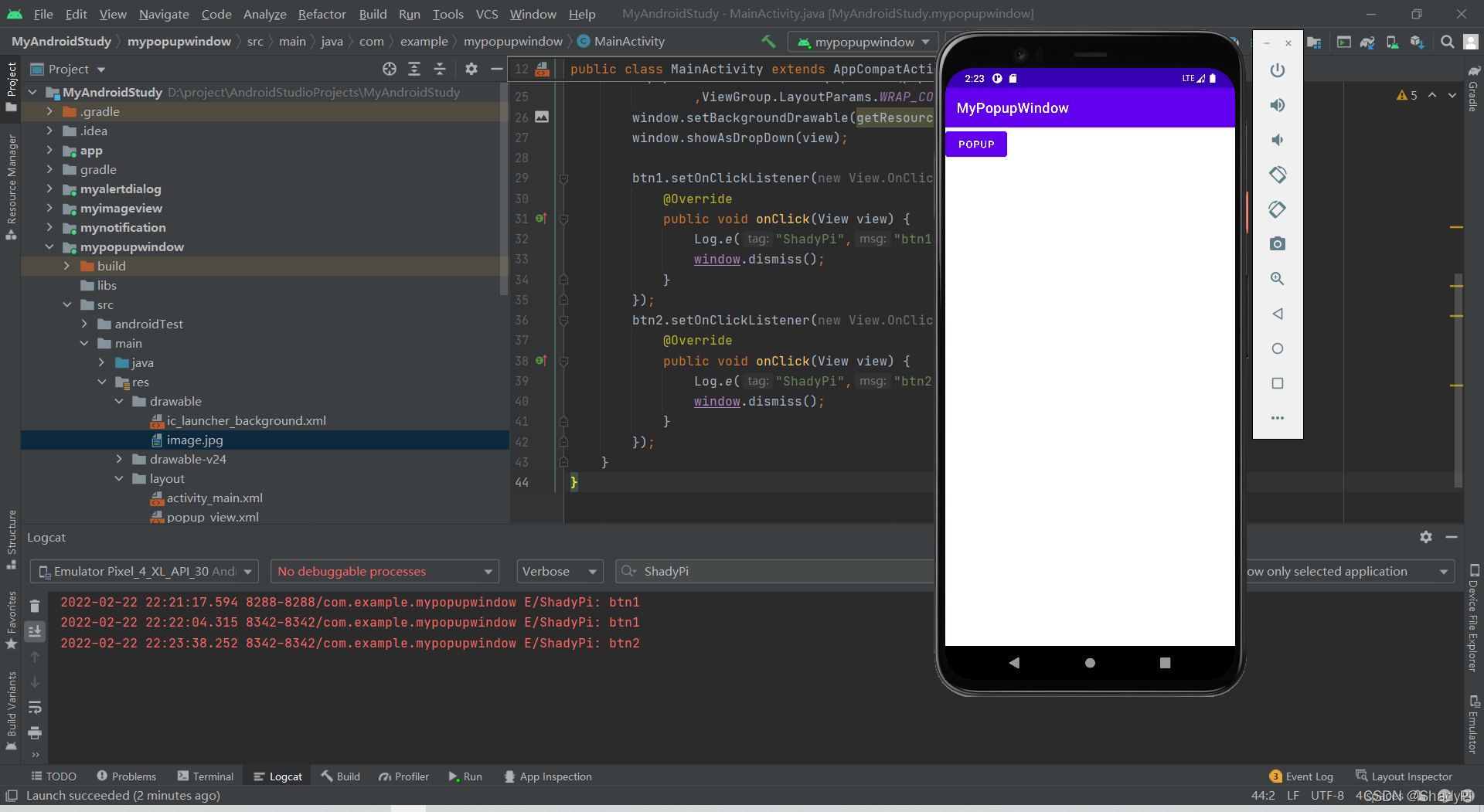Image resolution: width=1484 pixels, height=812 pixels.
Task: Open the Analyze menu
Action: (264, 14)
